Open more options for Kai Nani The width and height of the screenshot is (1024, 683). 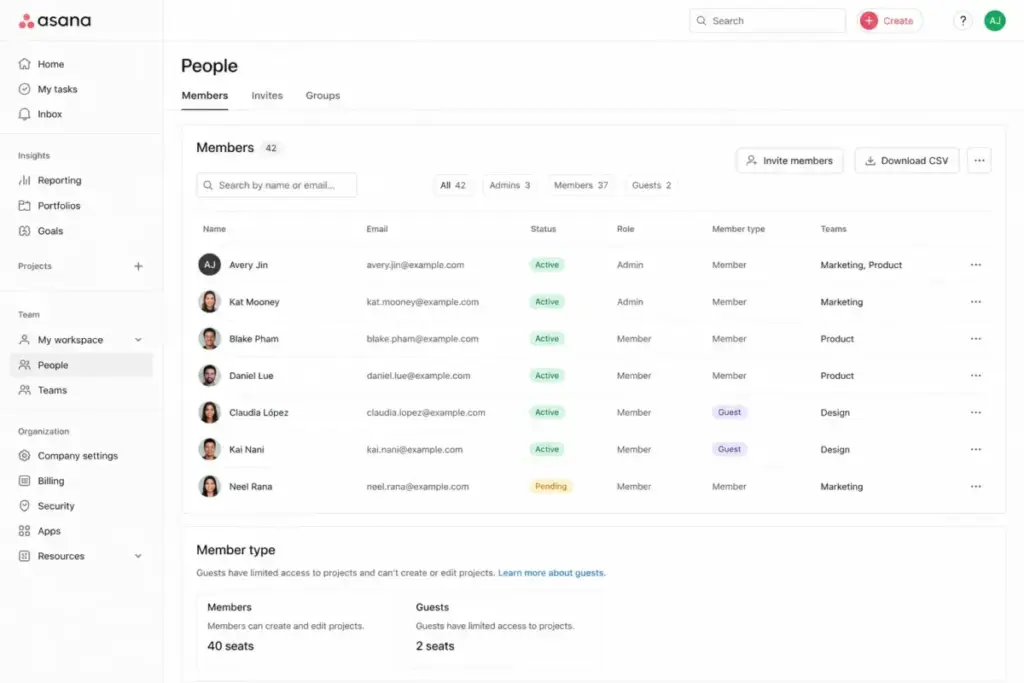tap(976, 449)
